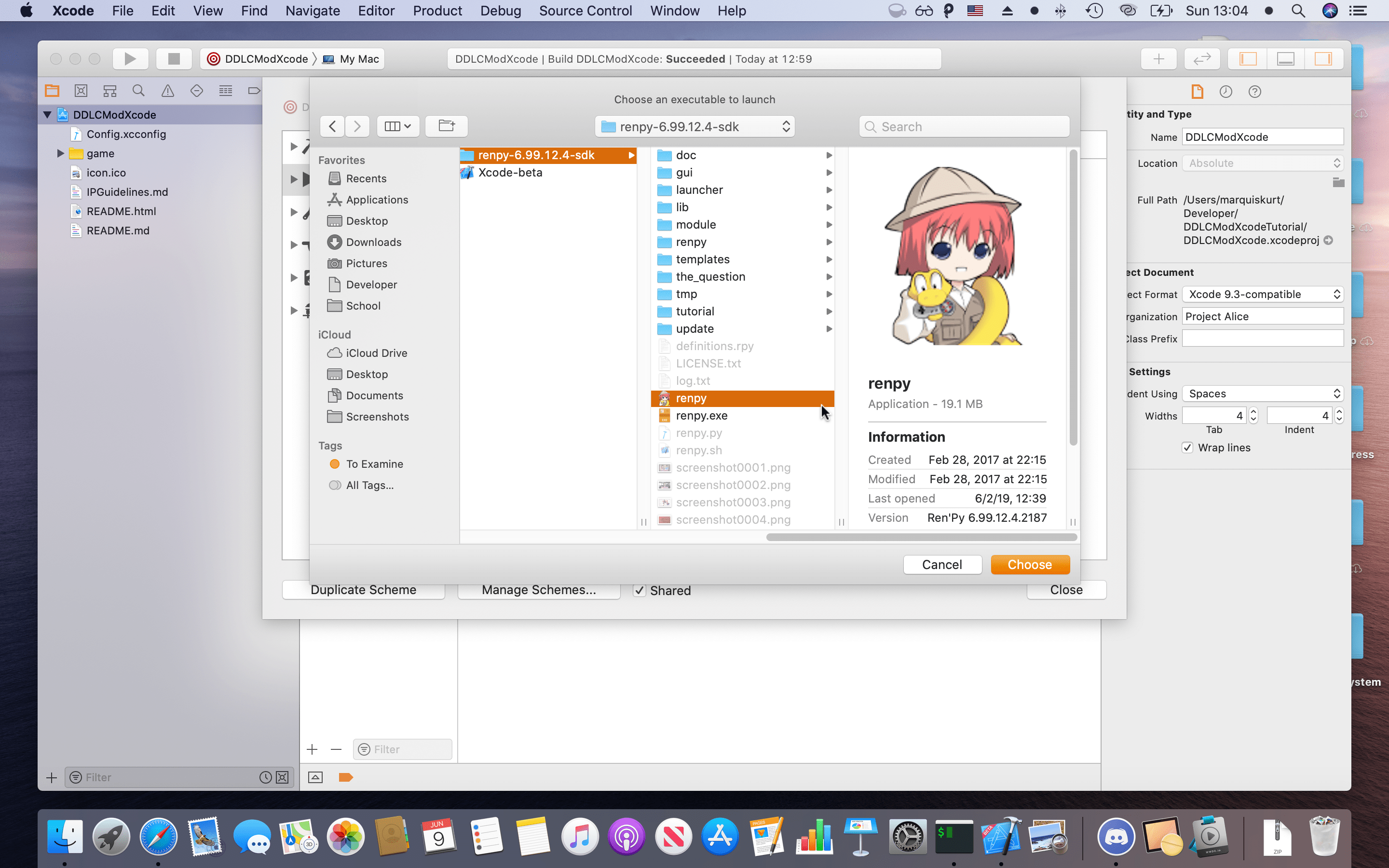The height and width of the screenshot is (868, 1389).
Task: Show the Quick Help inspector icon
Action: [x=1255, y=92]
